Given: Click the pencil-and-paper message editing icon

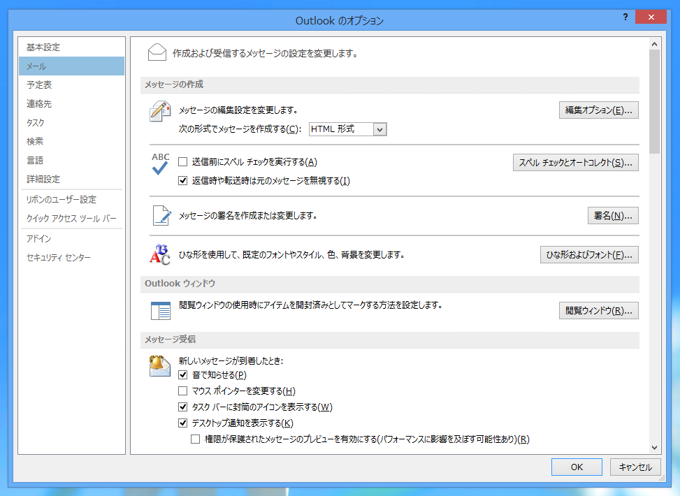Looking at the screenshot, I should 160,111.
